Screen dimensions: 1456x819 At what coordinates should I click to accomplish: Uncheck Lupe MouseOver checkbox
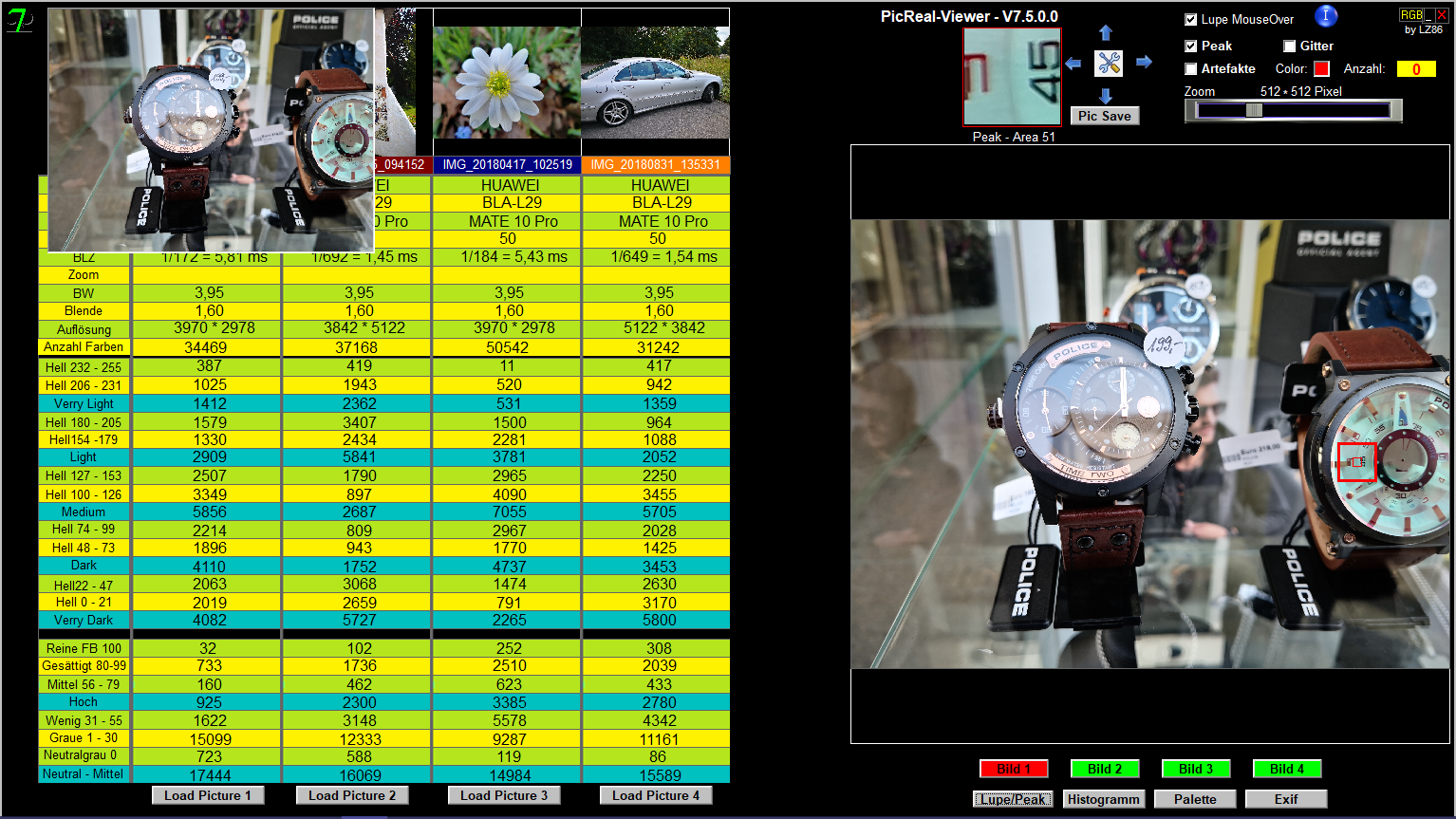pyautogui.click(x=1190, y=20)
